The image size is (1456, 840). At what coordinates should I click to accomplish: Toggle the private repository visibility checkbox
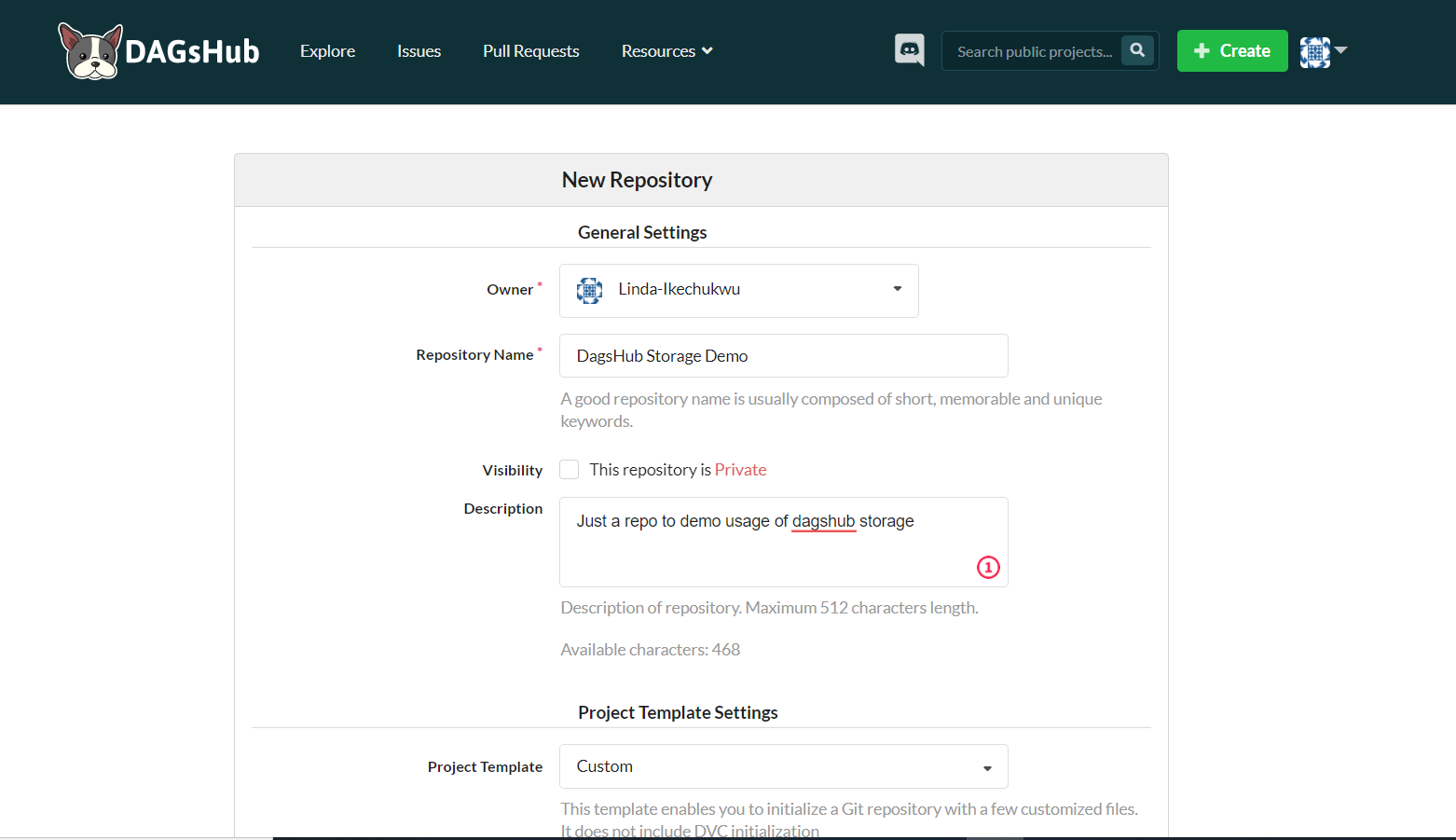[569, 470]
